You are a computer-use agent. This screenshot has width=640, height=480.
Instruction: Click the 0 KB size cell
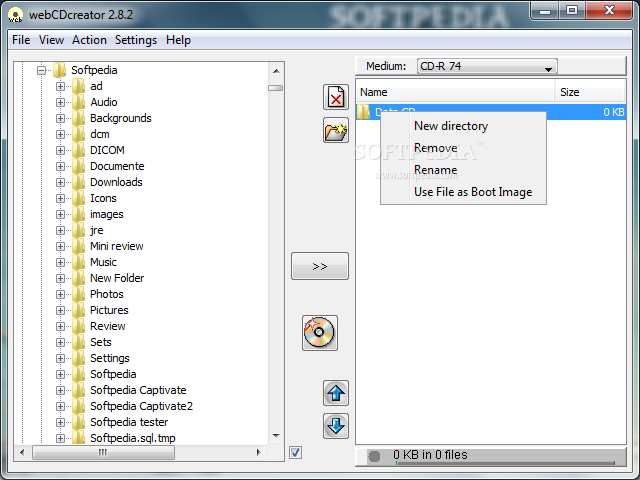click(614, 112)
